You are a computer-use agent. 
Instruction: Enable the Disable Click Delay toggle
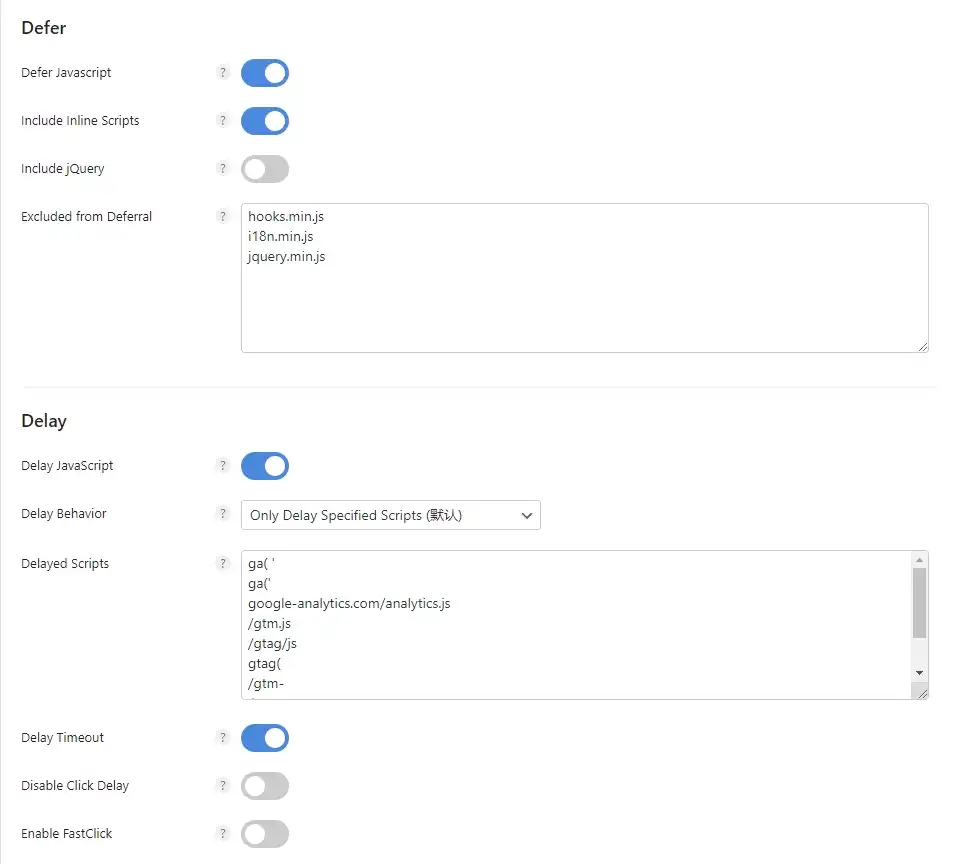pyautogui.click(x=265, y=786)
